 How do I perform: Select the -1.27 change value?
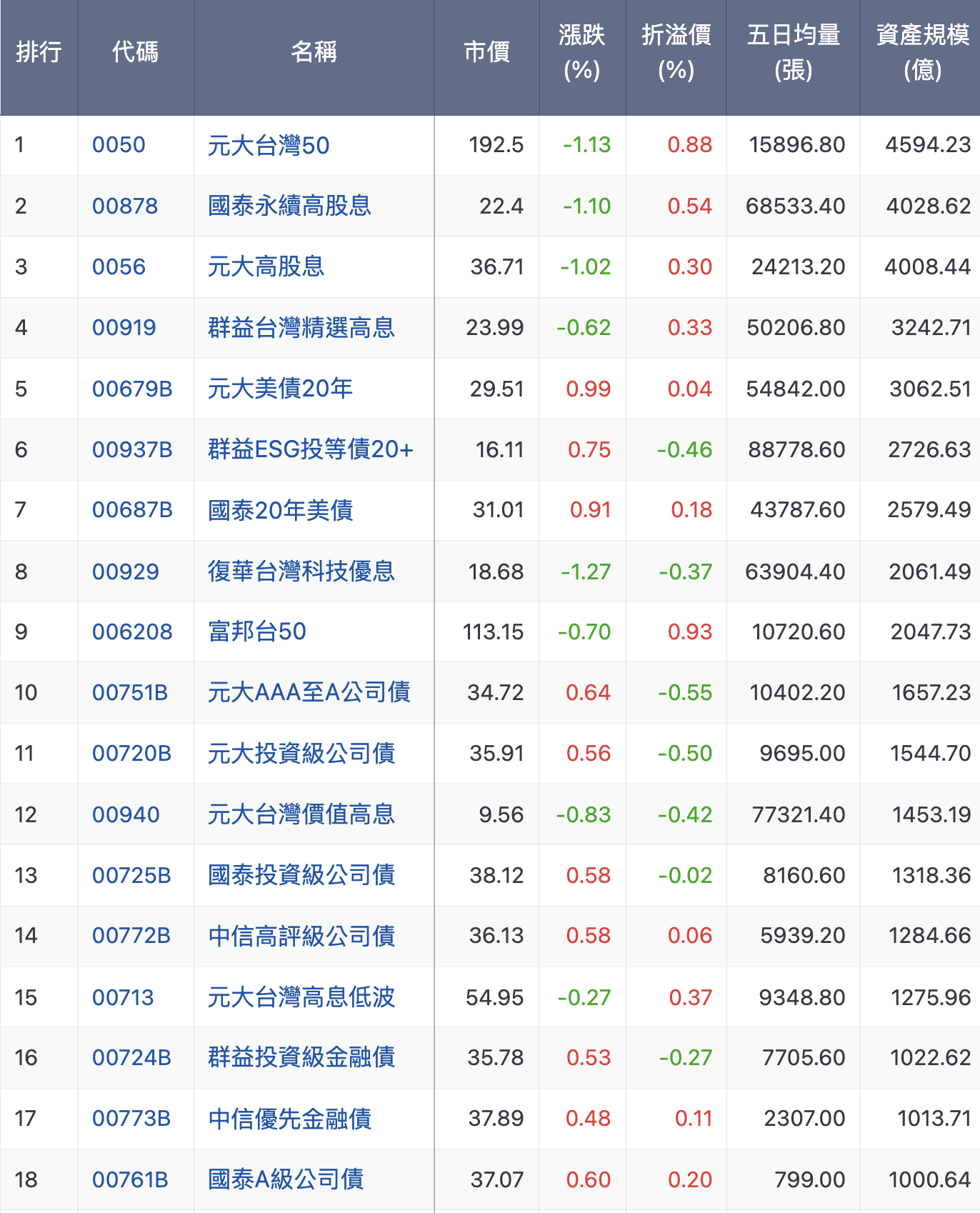pyautogui.click(x=586, y=571)
